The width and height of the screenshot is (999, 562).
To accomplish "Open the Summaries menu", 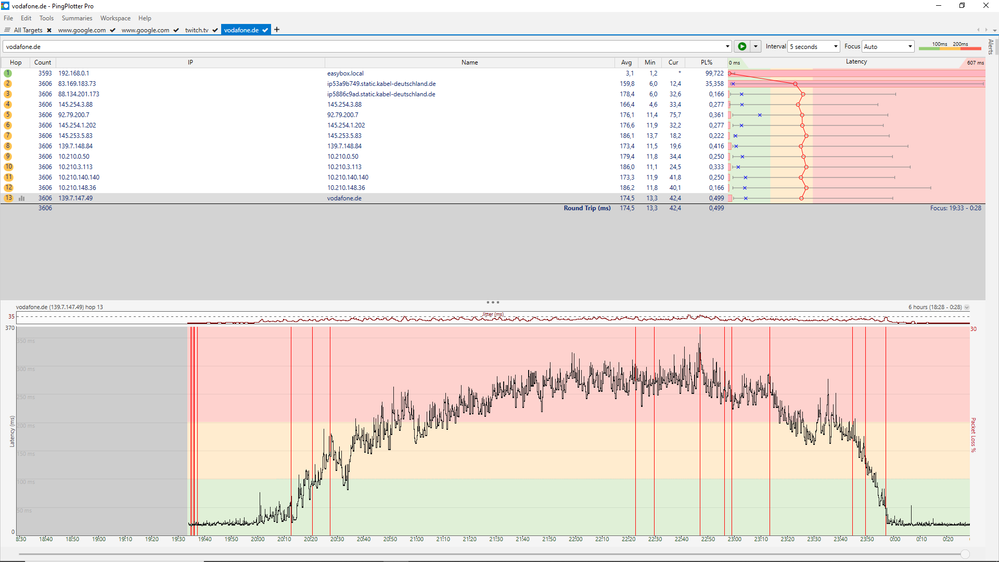I will pyautogui.click(x=77, y=18).
